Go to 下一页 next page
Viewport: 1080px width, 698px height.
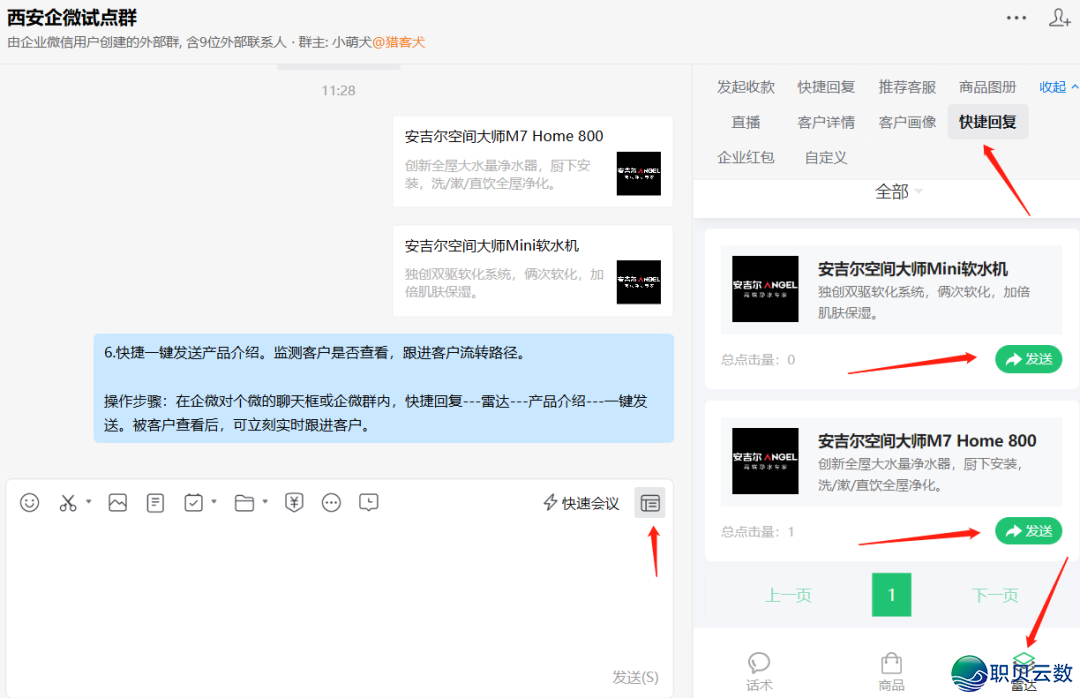pyautogui.click(x=995, y=595)
